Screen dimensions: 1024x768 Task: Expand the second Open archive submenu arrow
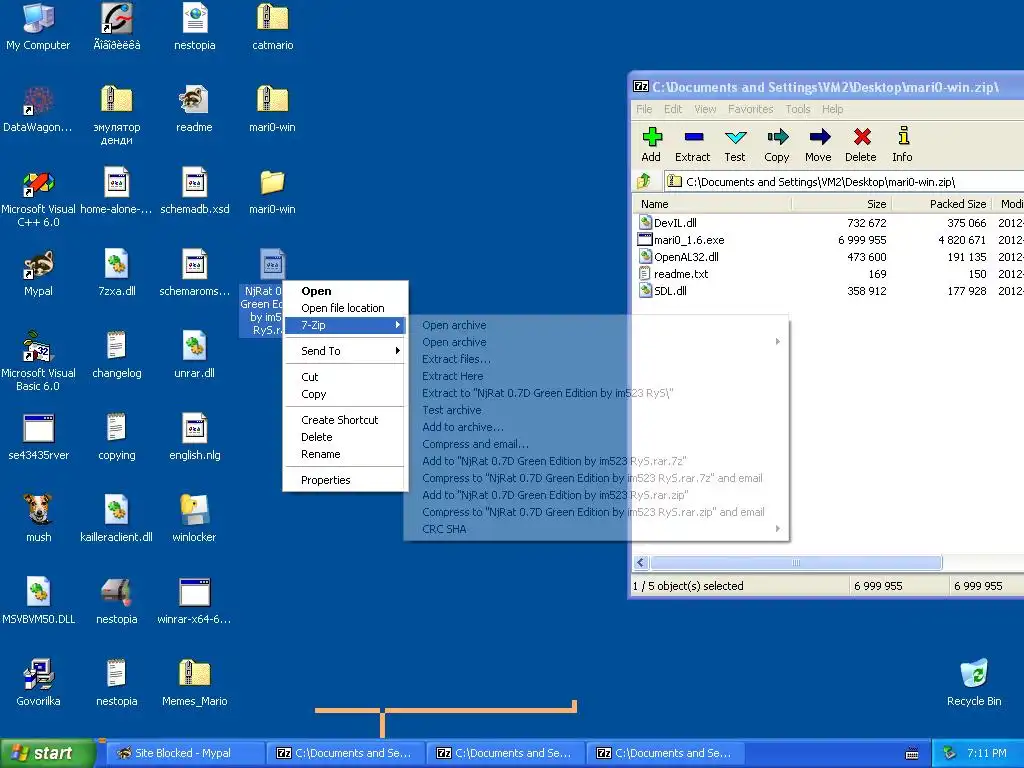777,342
